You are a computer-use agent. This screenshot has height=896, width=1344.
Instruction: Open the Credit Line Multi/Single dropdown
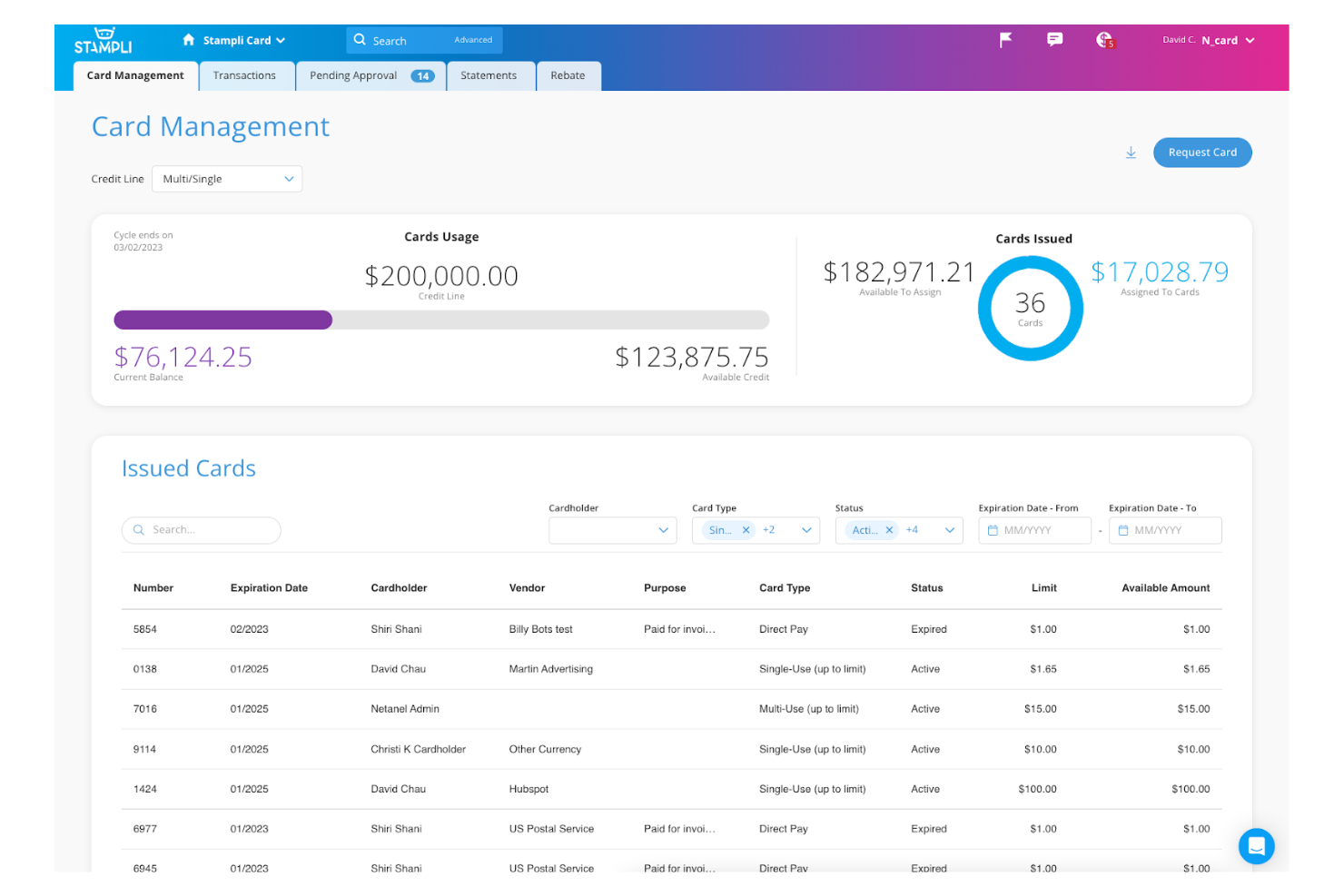[x=227, y=179]
